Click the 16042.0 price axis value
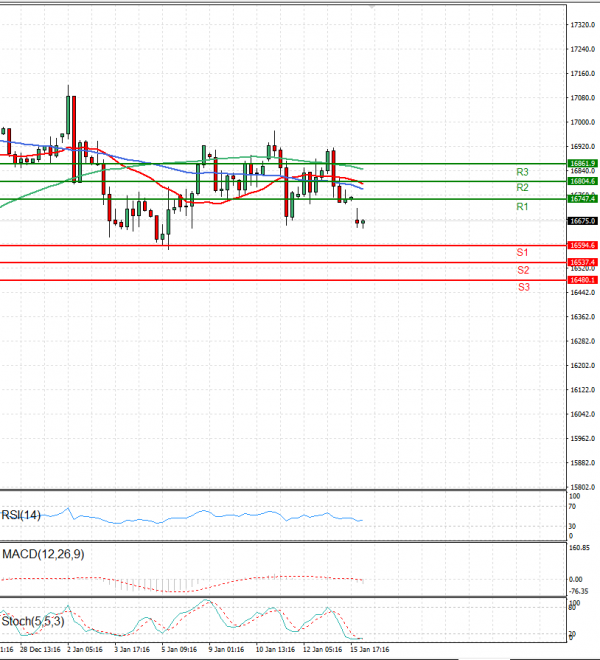This screenshot has height=660, width=600. pos(583,414)
